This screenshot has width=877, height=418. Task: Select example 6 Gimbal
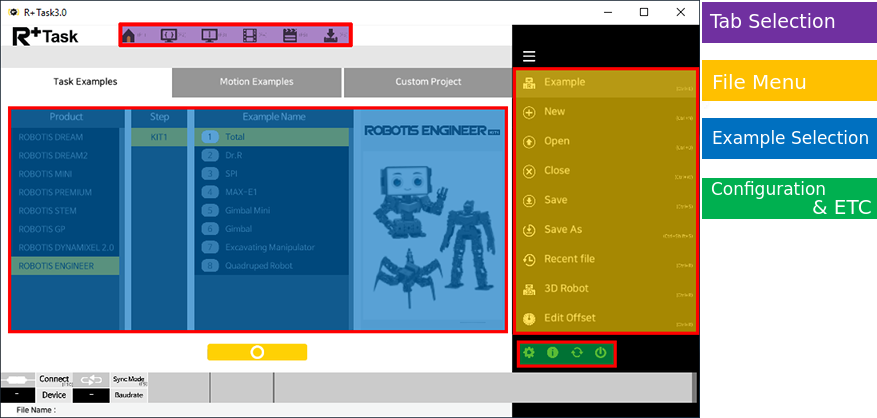[x=272, y=229]
